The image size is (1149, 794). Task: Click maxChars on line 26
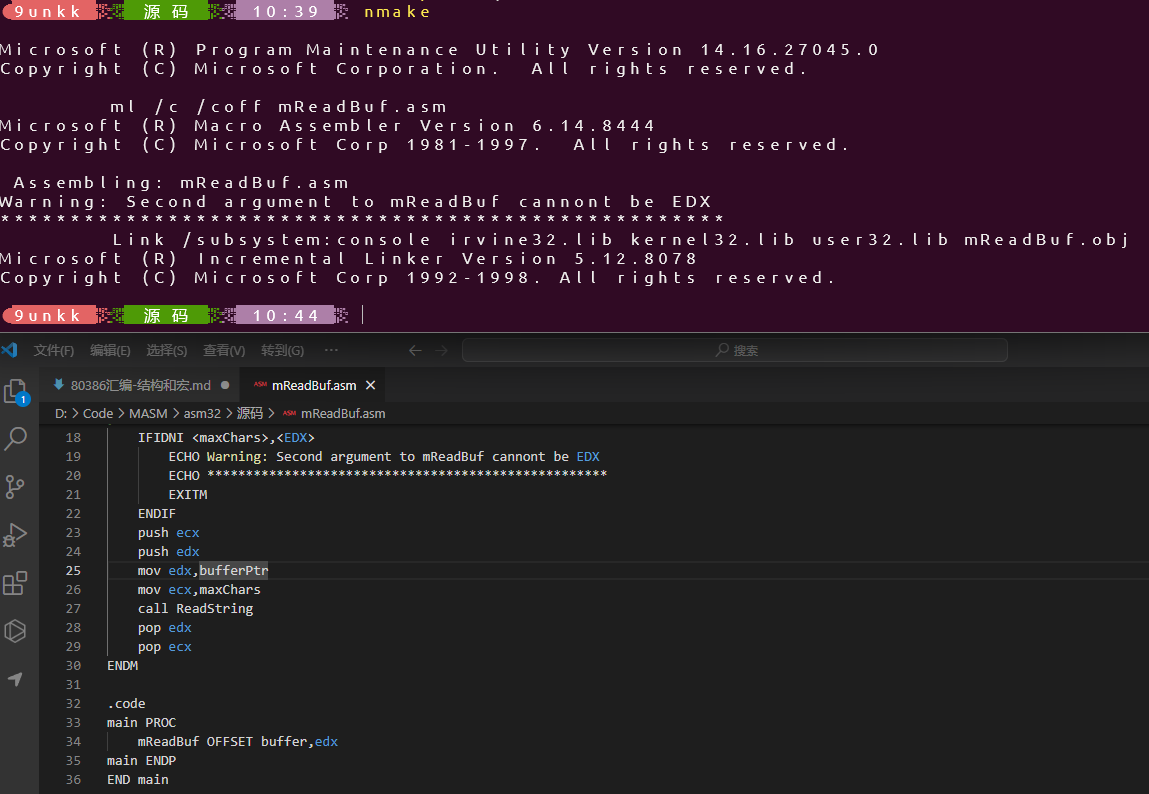[229, 590]
